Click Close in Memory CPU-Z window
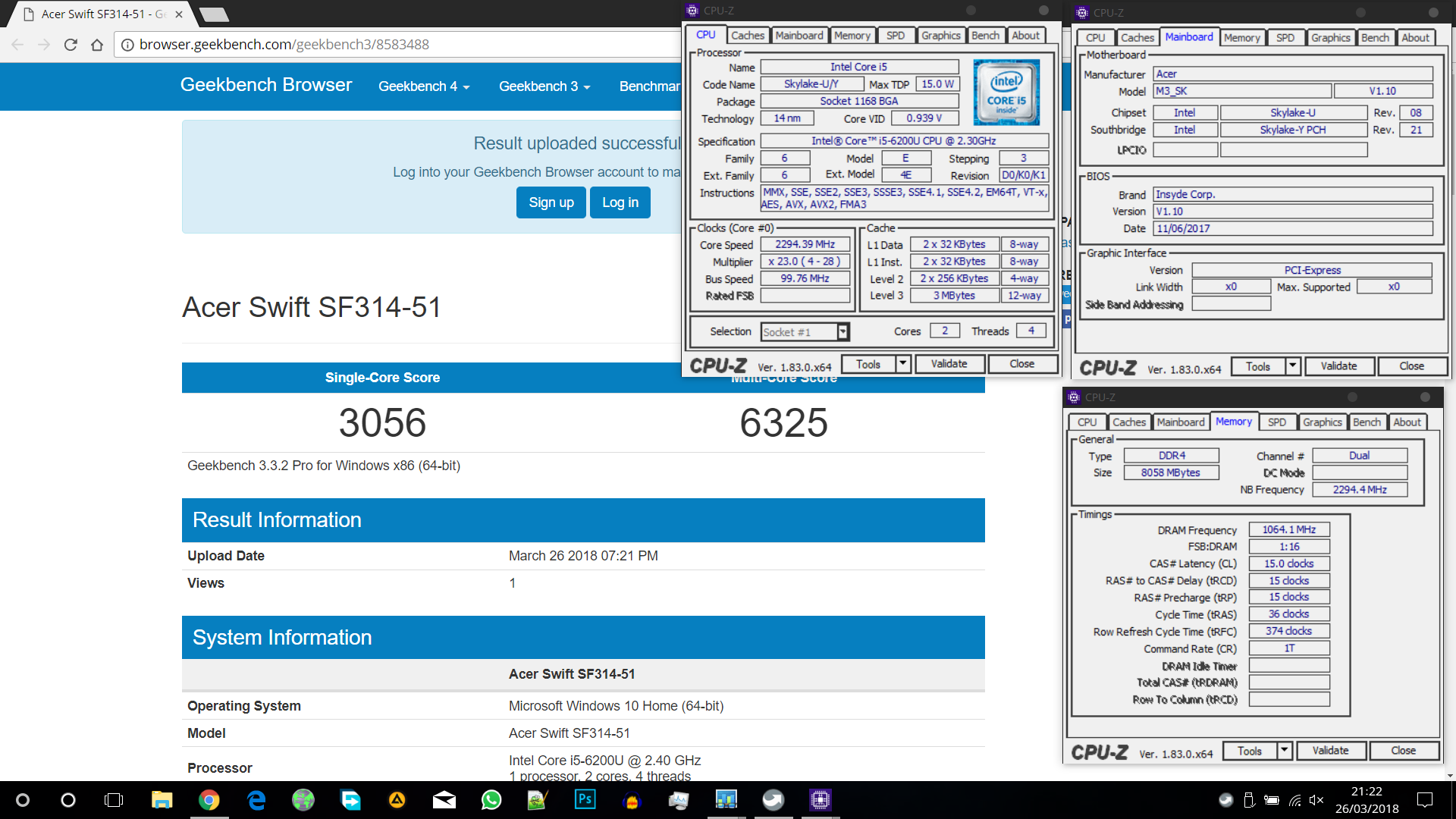Screen dimensions: 1456x819 (1403, 751)
